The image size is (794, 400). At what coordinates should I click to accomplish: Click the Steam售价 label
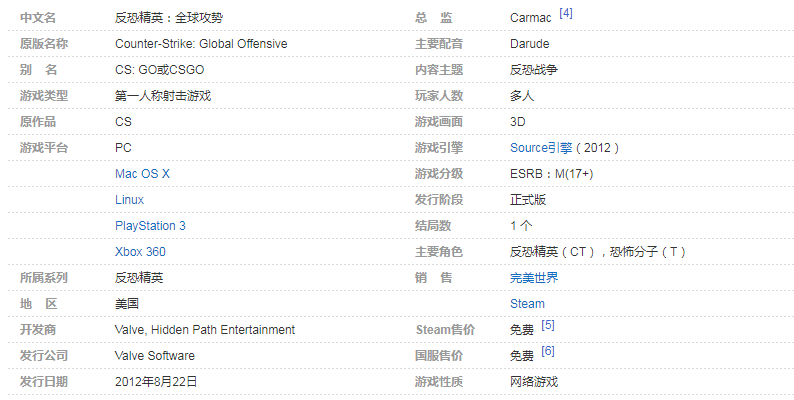pos(445,330)
